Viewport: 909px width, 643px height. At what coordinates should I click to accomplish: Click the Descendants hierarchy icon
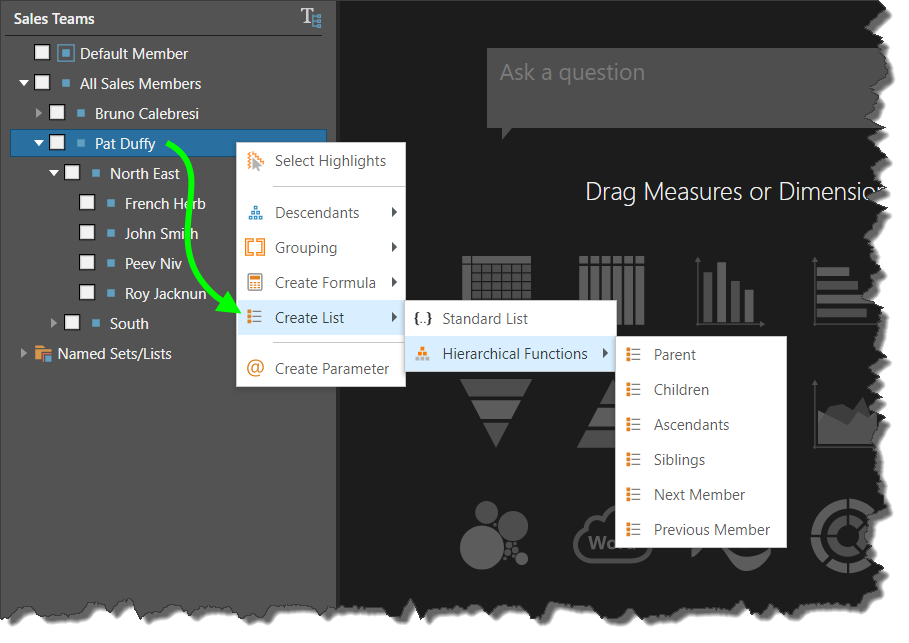[x=255, y=213]
